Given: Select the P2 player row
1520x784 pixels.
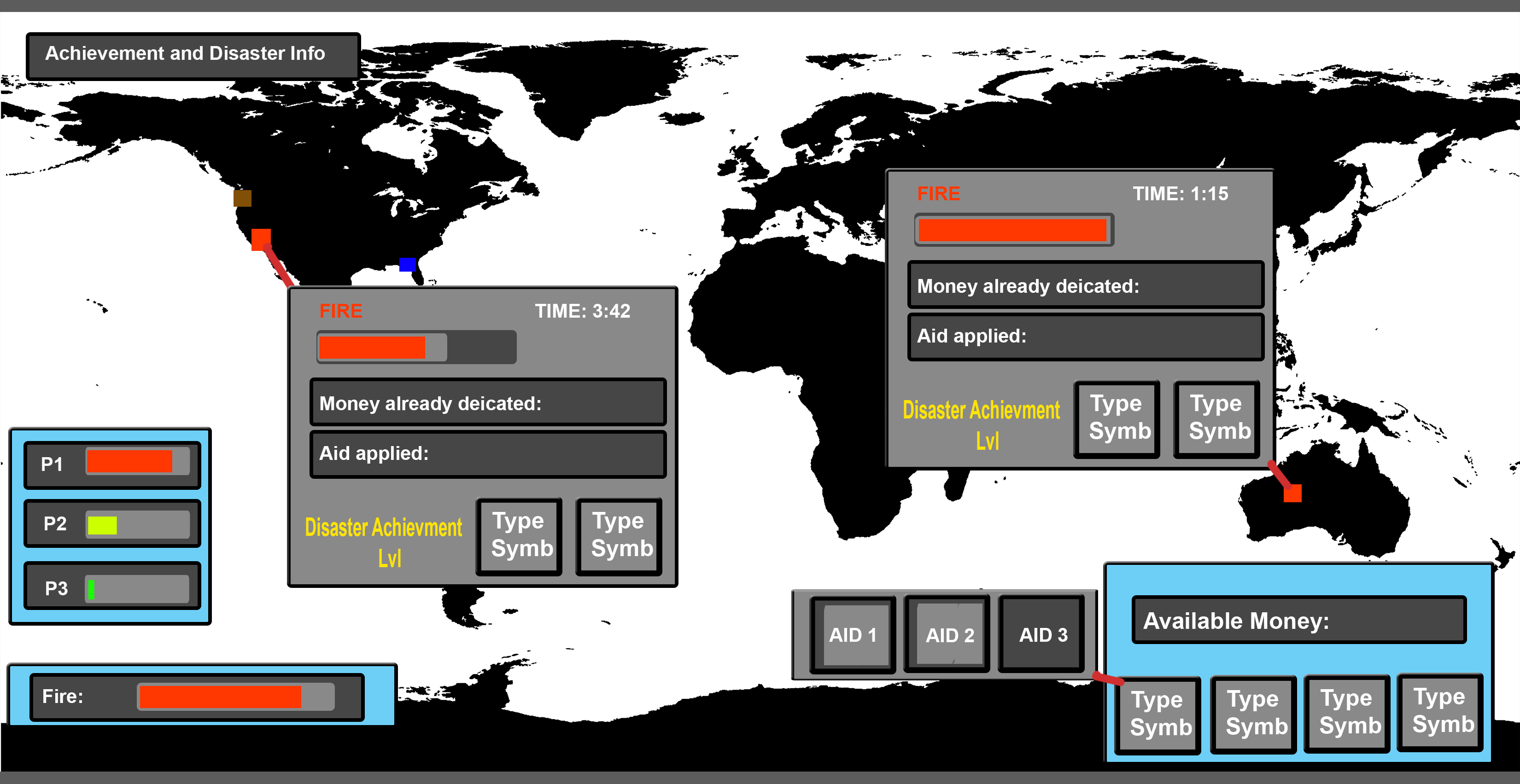Looking at the screenshot, I should pyautogui.click(x=112, y=523).
